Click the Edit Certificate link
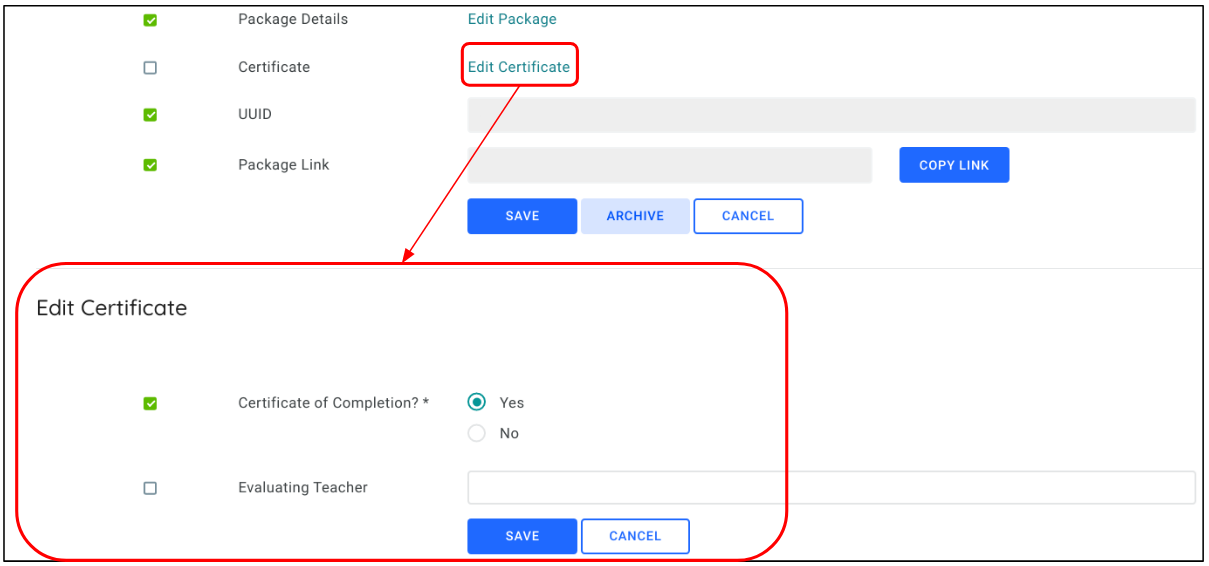 (519, 67)
